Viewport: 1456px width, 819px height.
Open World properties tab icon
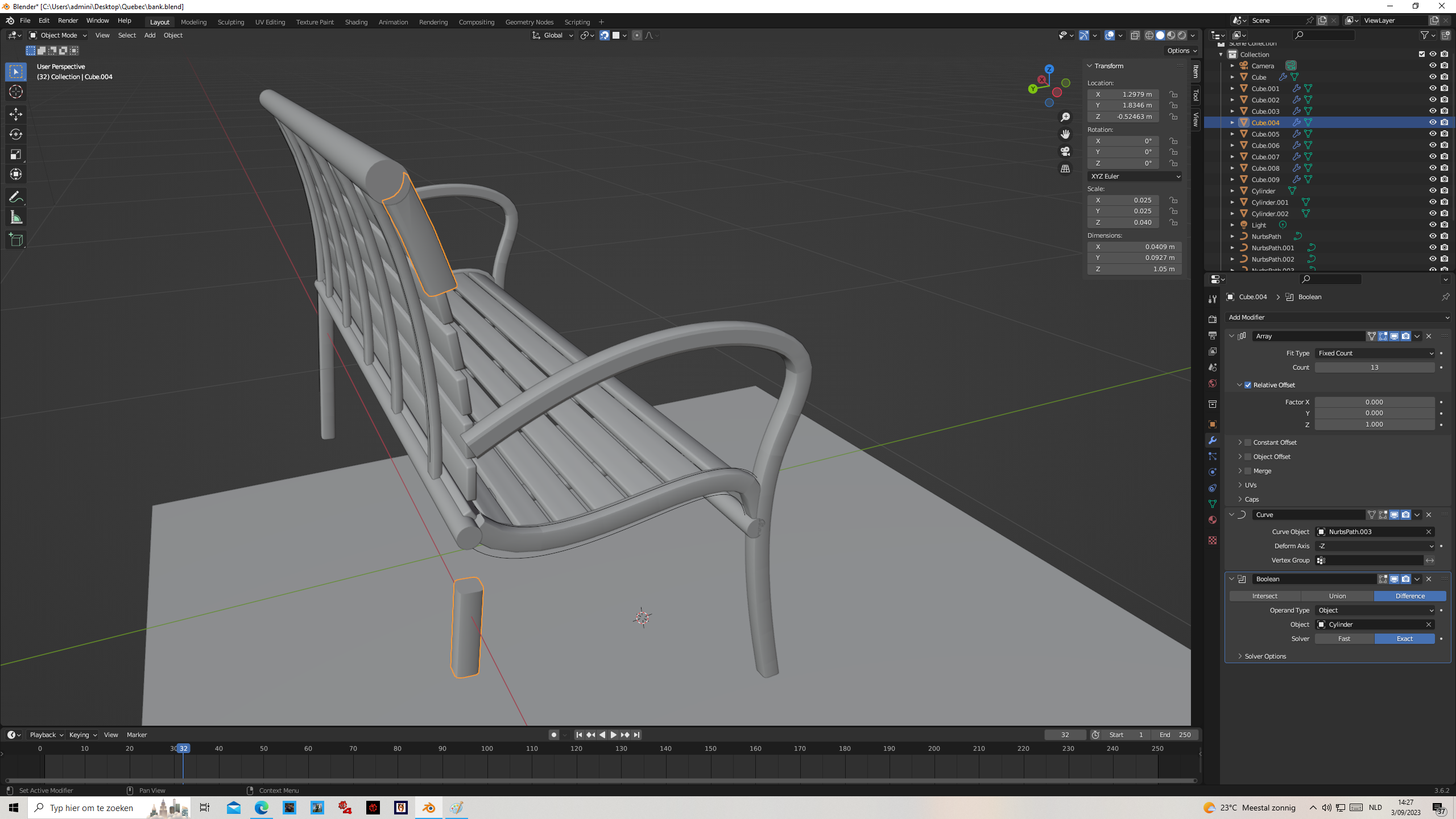(1213, 383)
